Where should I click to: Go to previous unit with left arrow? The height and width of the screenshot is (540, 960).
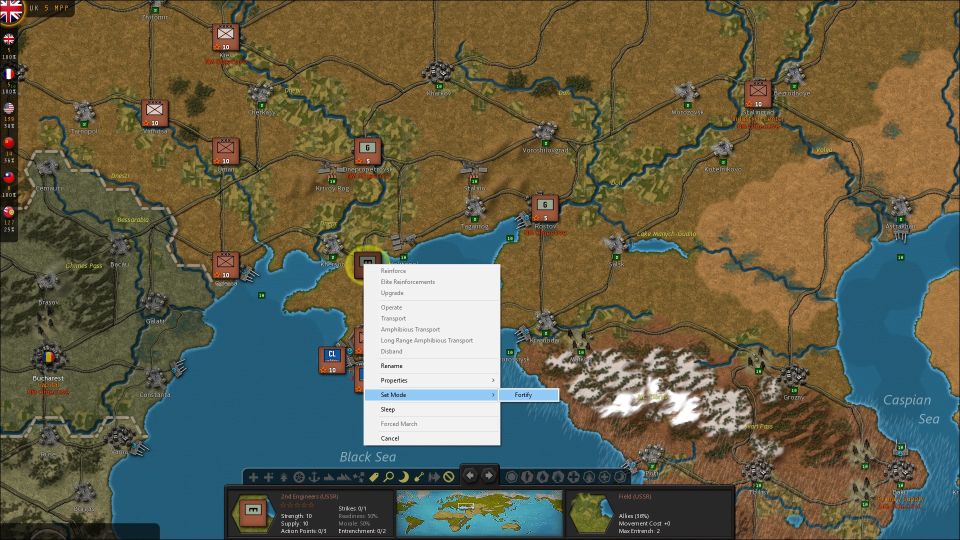coord(471,475)
